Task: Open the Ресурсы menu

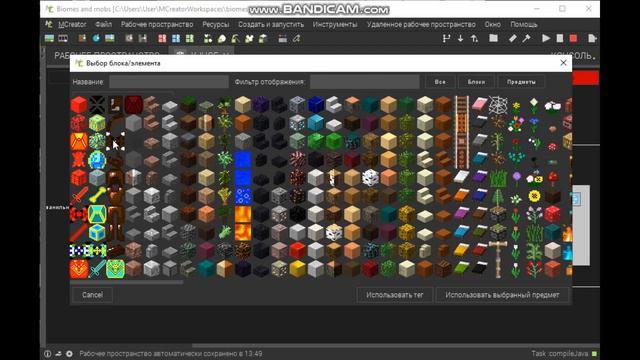Action: [x=216, y=24]
